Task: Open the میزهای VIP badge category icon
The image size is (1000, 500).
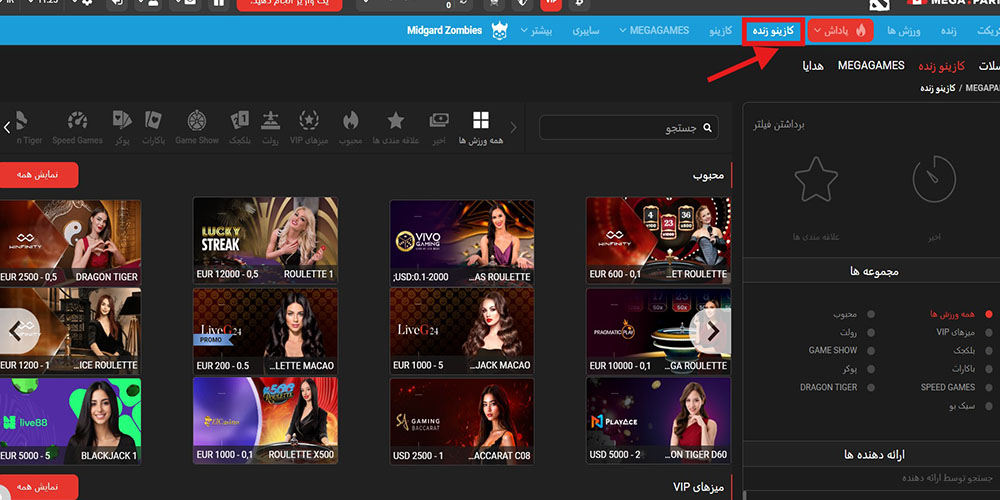Action: pyautogui.click(x=309, y=120)
